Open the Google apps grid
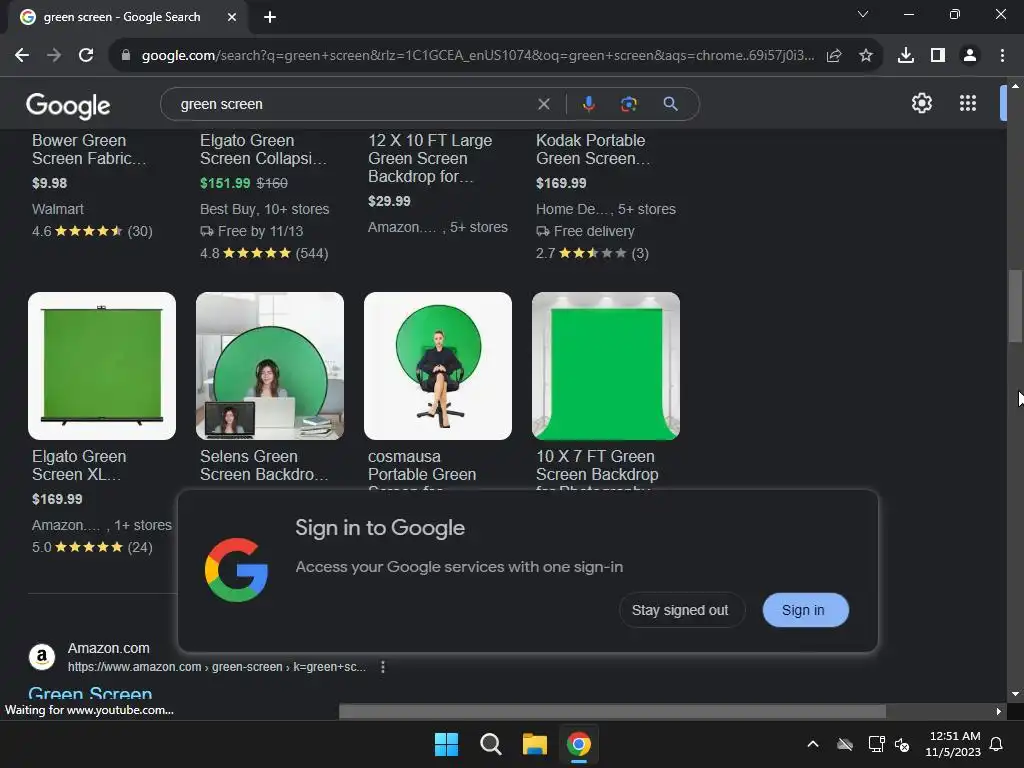The width and height of the screenshot is (1024, 768). click(x=968, y=103)
